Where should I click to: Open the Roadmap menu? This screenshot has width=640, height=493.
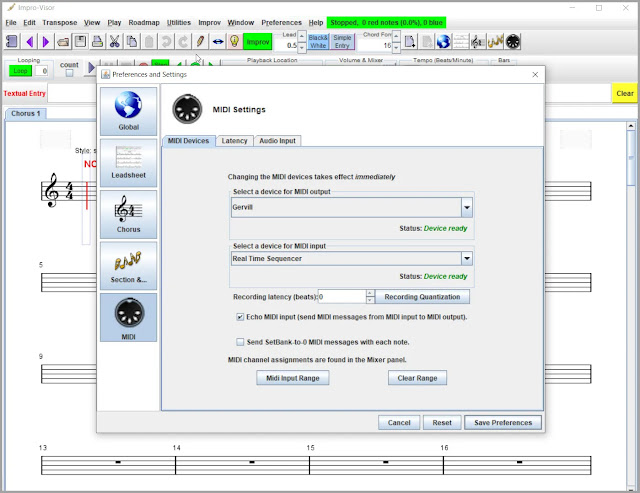pos(144,22)
